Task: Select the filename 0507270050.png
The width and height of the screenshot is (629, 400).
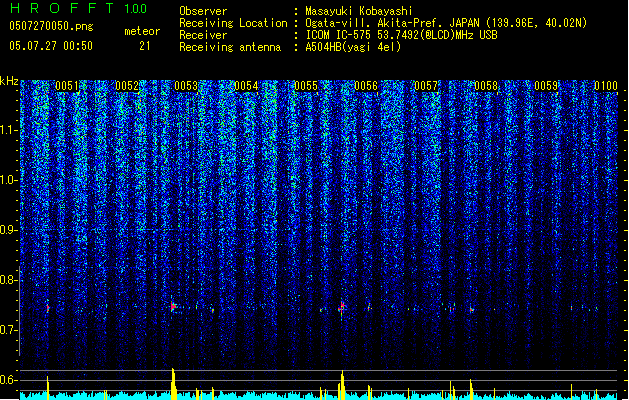Action: (x=51, y=26)
